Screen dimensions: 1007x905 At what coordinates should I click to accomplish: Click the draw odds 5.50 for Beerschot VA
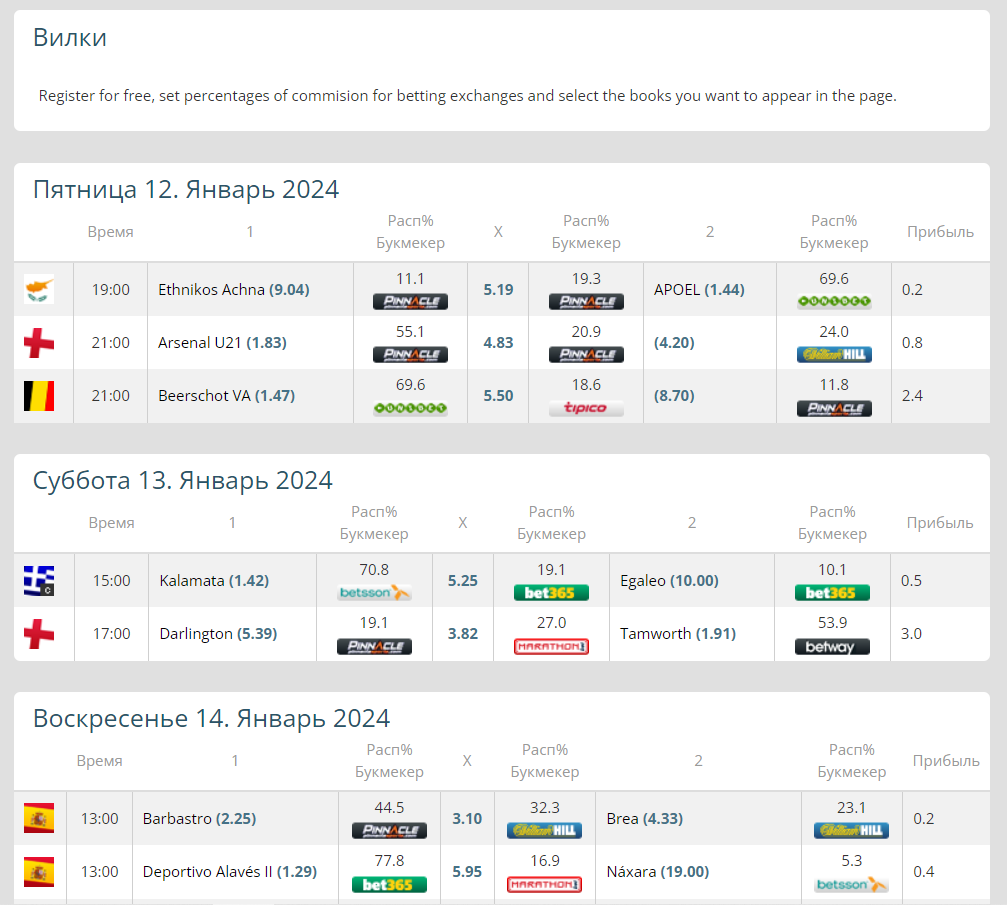[x=498, y=396]
